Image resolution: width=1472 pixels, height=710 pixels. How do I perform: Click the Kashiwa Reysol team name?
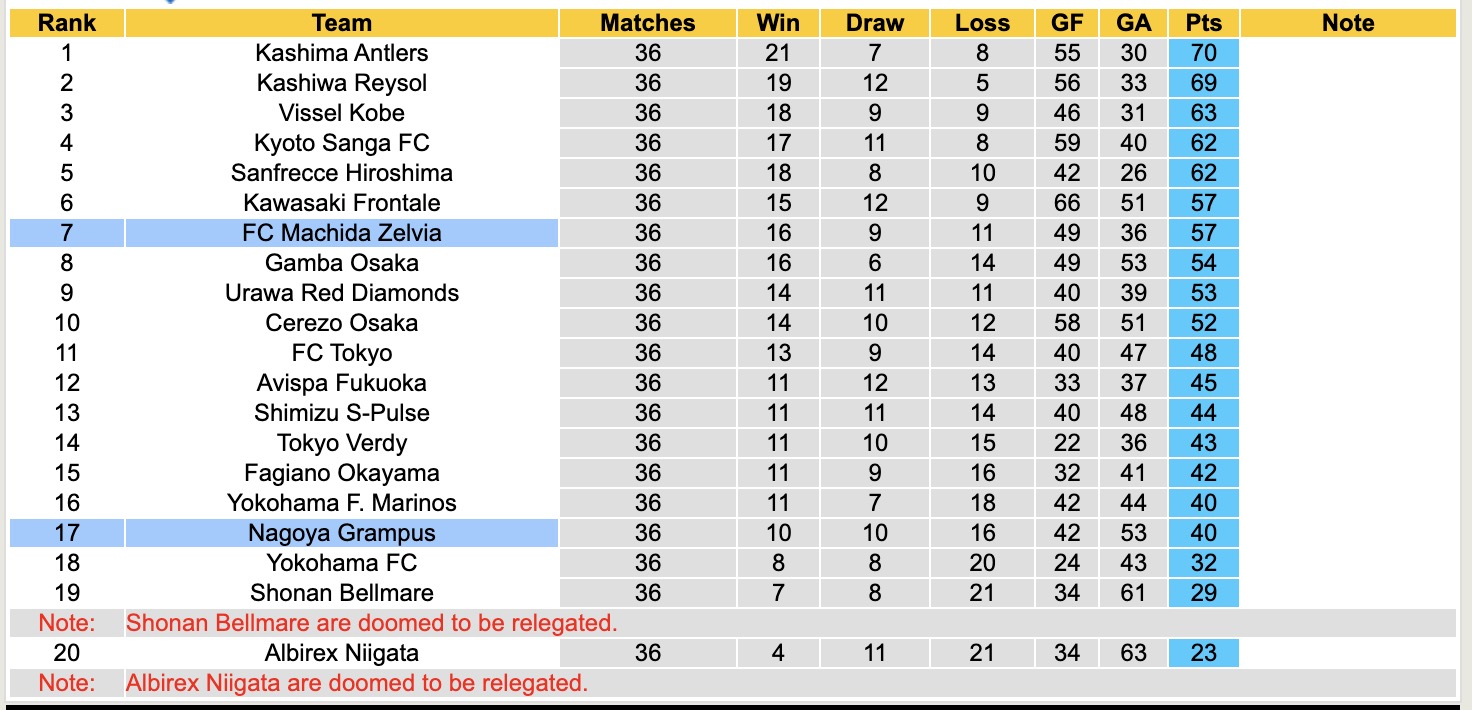click(341, 83)
